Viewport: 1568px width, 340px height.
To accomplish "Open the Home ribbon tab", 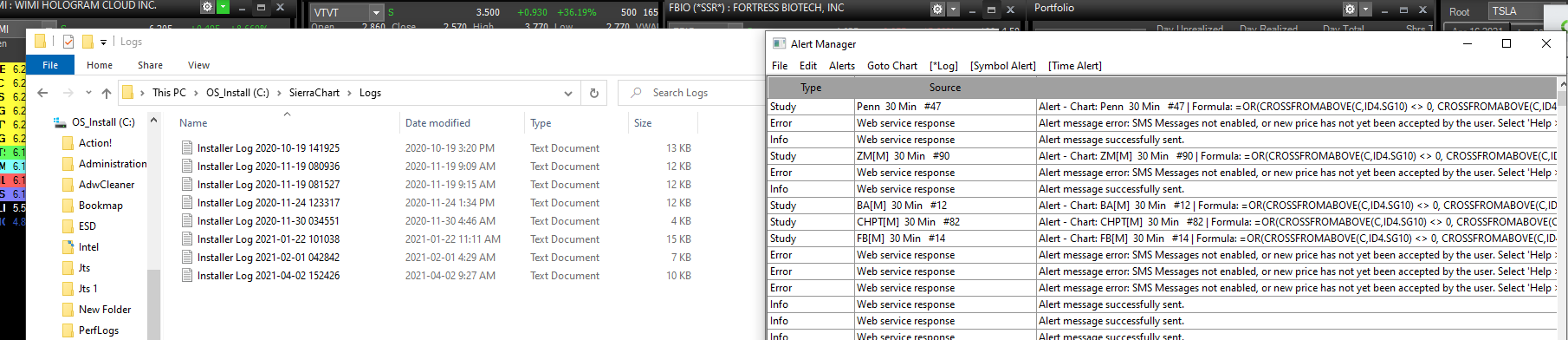I will pos(100,65).
